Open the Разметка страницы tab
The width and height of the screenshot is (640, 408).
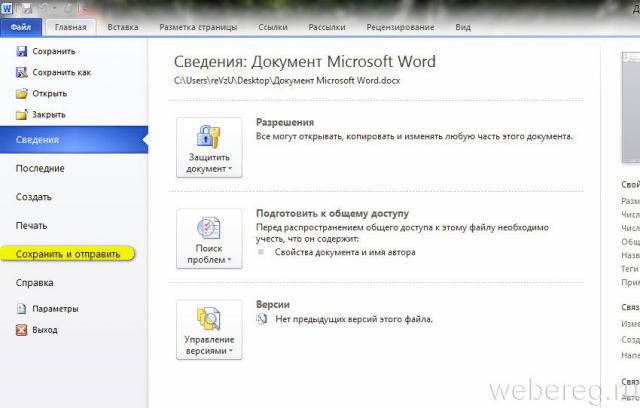[x=198, y=27]
